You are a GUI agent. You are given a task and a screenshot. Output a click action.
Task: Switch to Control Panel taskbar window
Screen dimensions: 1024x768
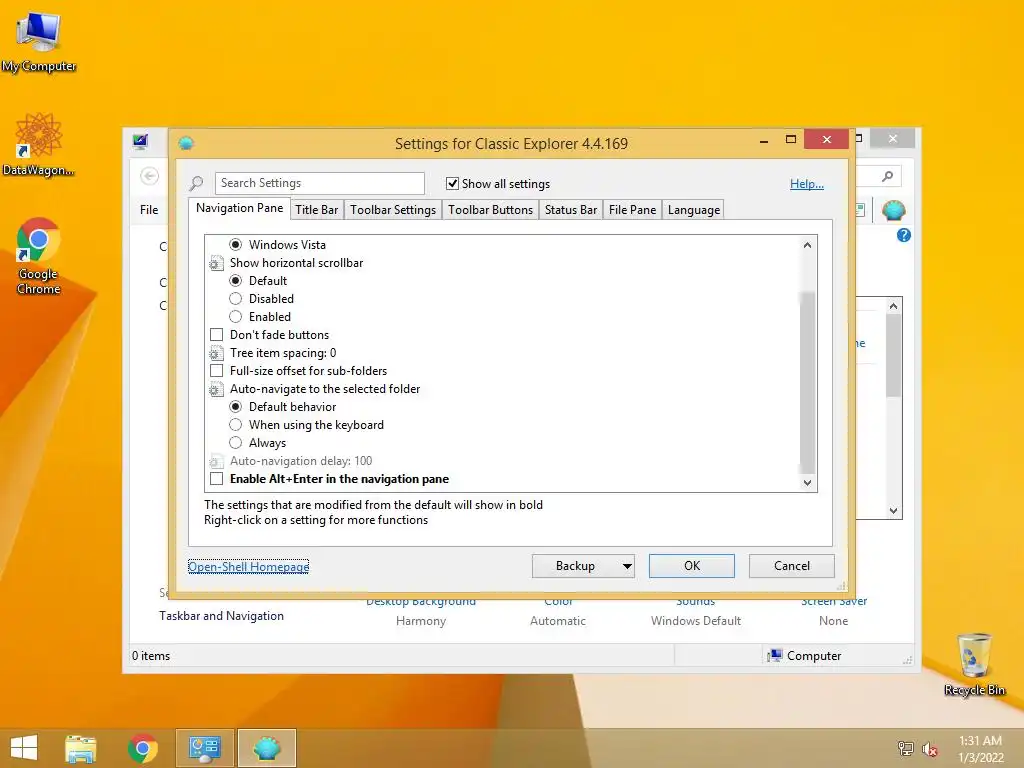pyautogui.click(x=204, y=748)
